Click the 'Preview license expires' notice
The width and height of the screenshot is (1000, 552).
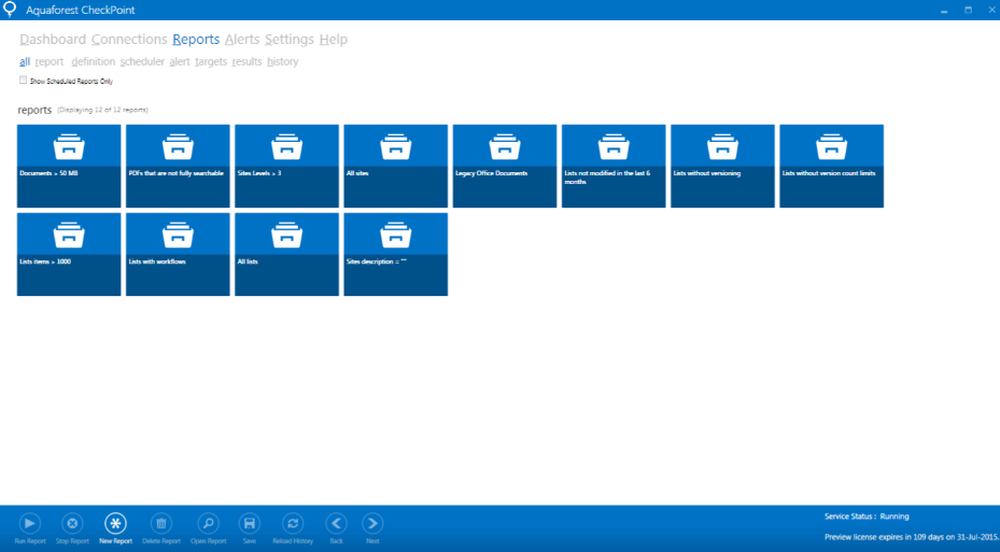[x=911, y=537]
